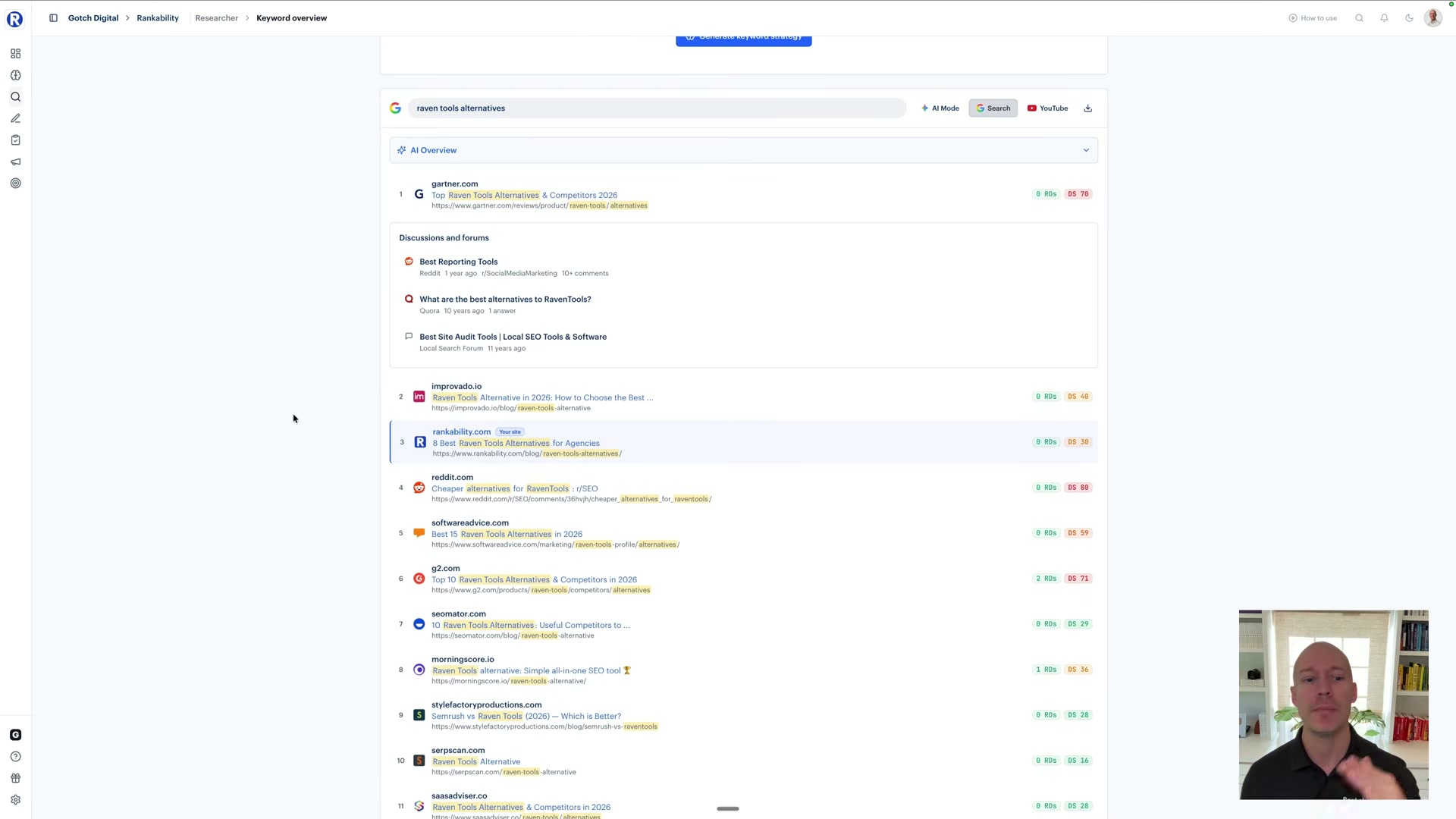Open the pencil writer icon in sidebar
1456x819 pixels.
tap(16, 118)
